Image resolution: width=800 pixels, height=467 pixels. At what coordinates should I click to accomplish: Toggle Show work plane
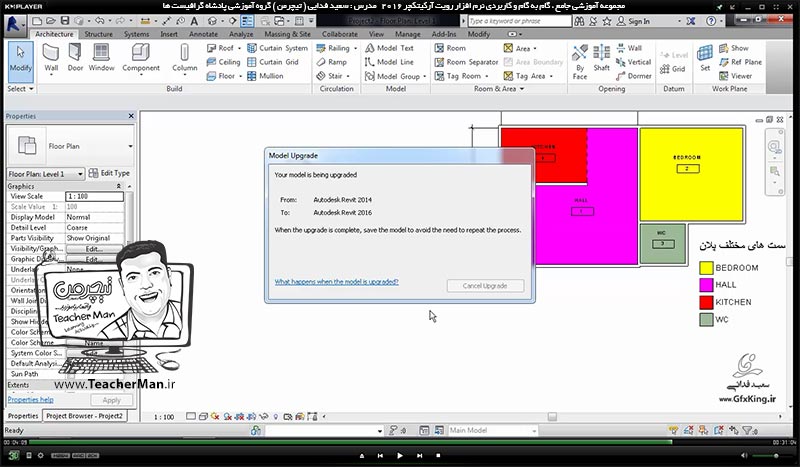coord(734,48)
